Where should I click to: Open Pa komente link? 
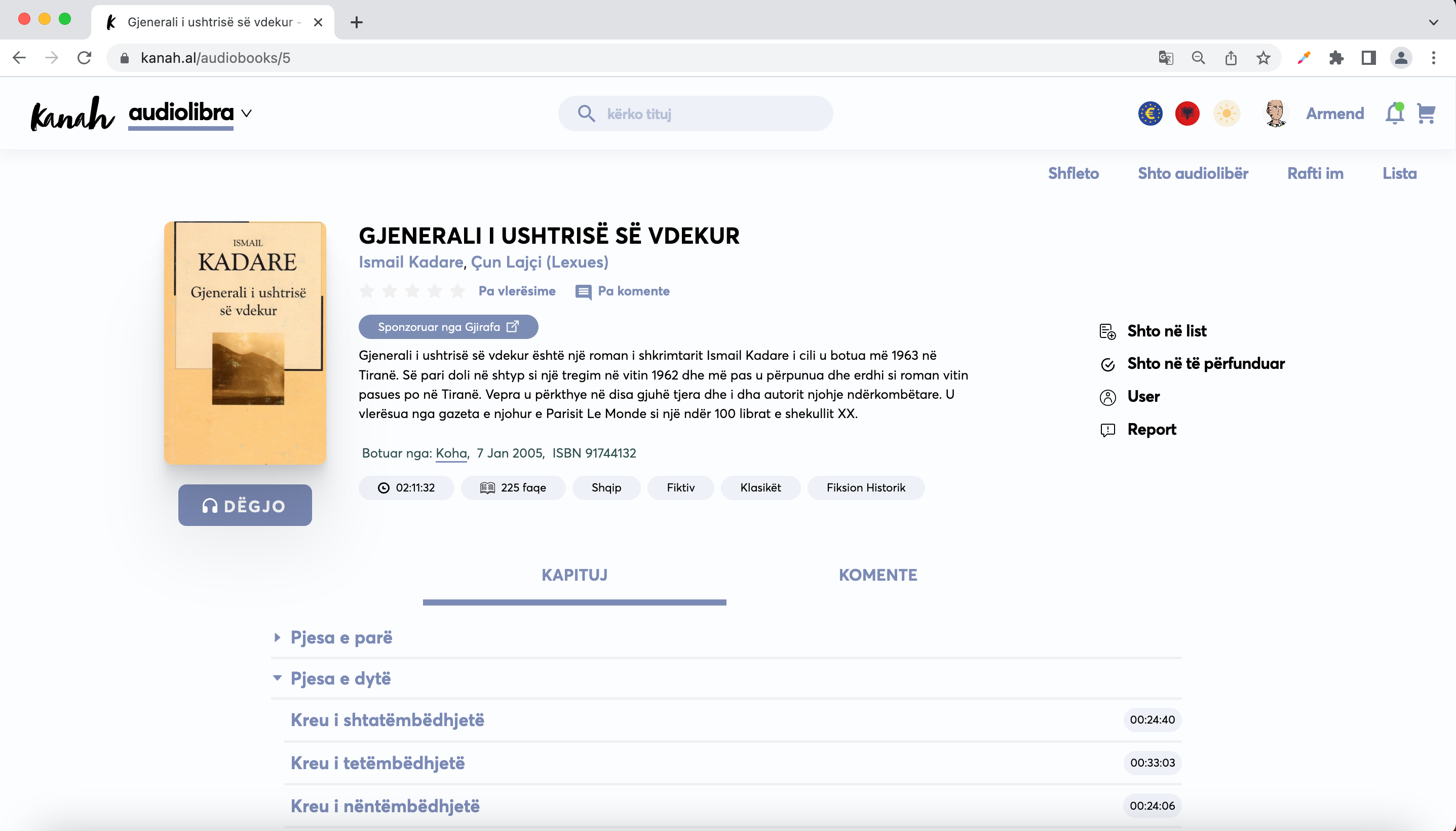click(634, 291)
